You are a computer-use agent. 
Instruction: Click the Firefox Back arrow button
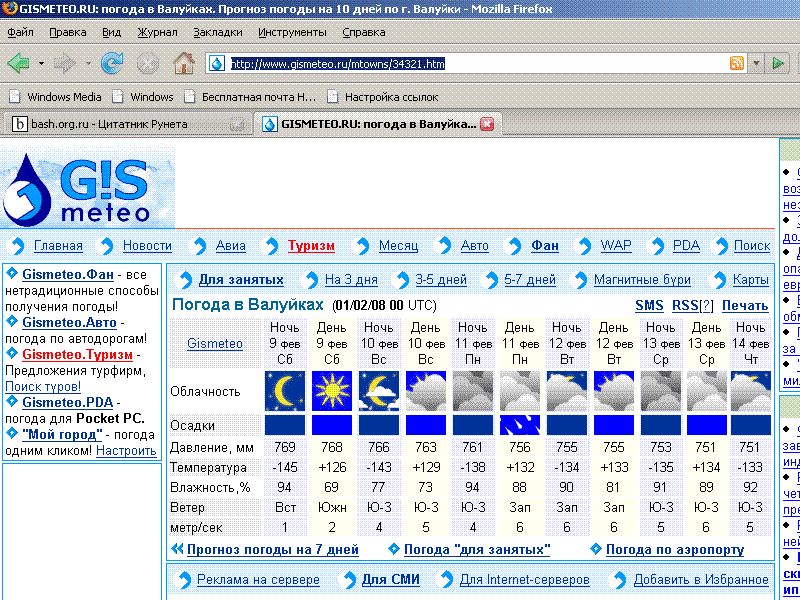tap(18, 64)
